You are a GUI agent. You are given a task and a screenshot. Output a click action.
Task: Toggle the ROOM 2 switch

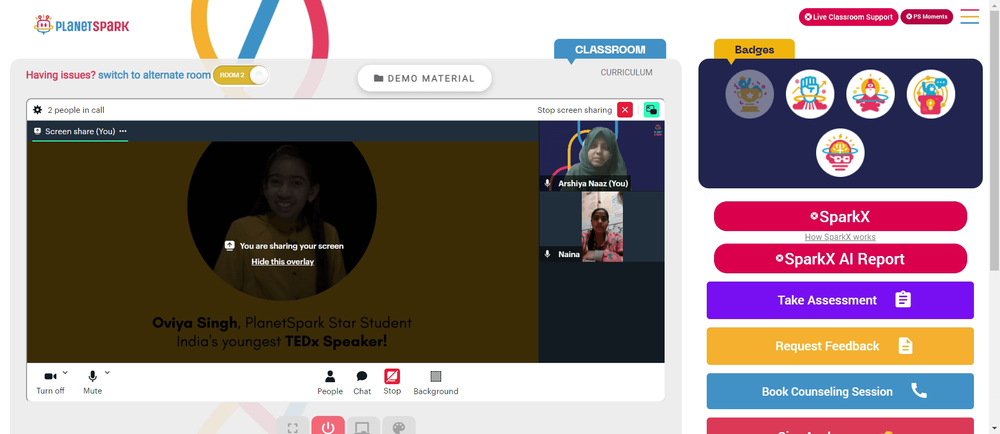[x=241, y=75]
